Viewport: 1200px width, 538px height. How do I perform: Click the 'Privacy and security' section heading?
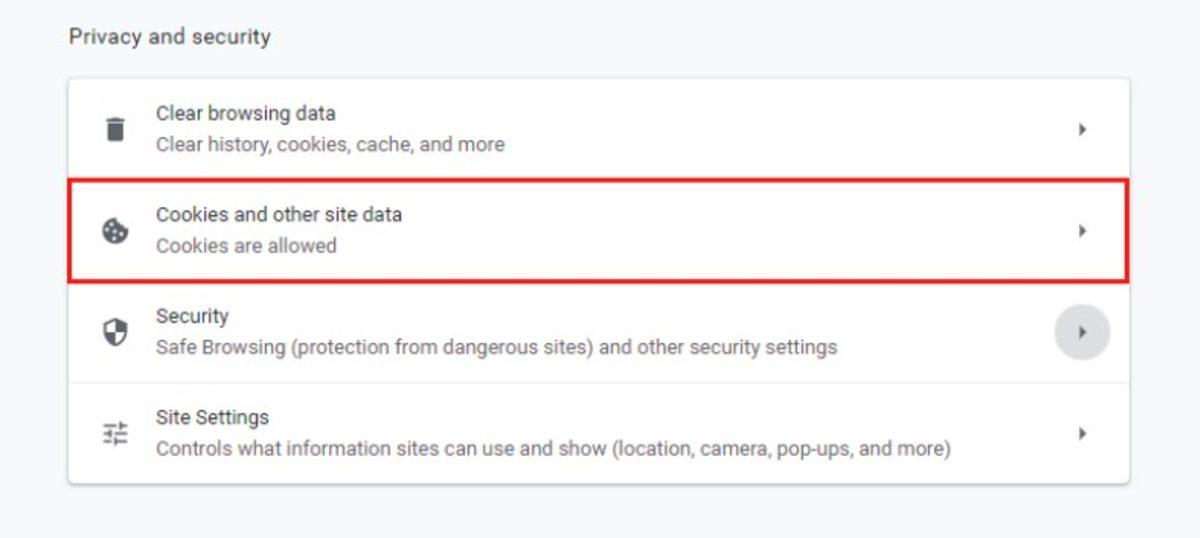coord(169,37)
